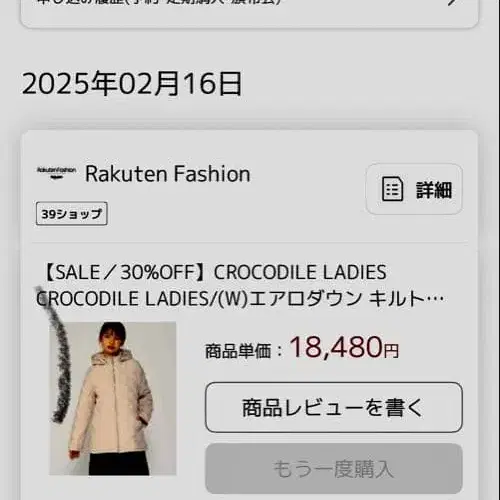Click the greyed もう一度購入 button
The width and height of the screenshot is (500, 500).
point(334,468)
